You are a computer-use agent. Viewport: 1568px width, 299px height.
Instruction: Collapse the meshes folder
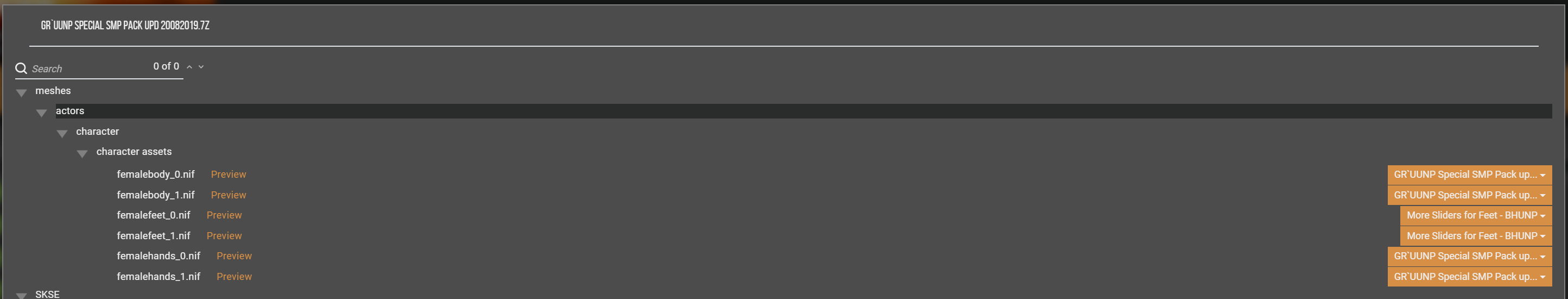(21, 93)
